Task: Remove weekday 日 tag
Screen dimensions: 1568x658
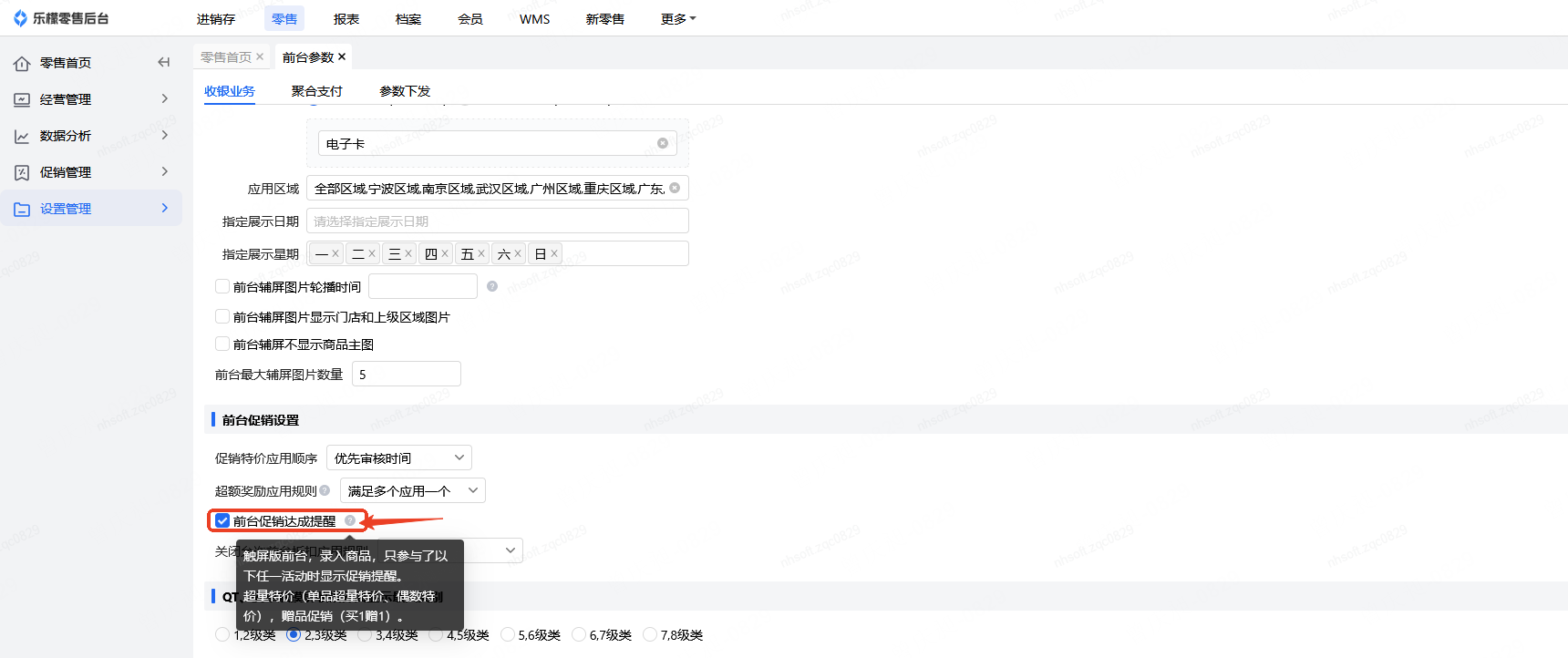Action: tap(554, 253)
